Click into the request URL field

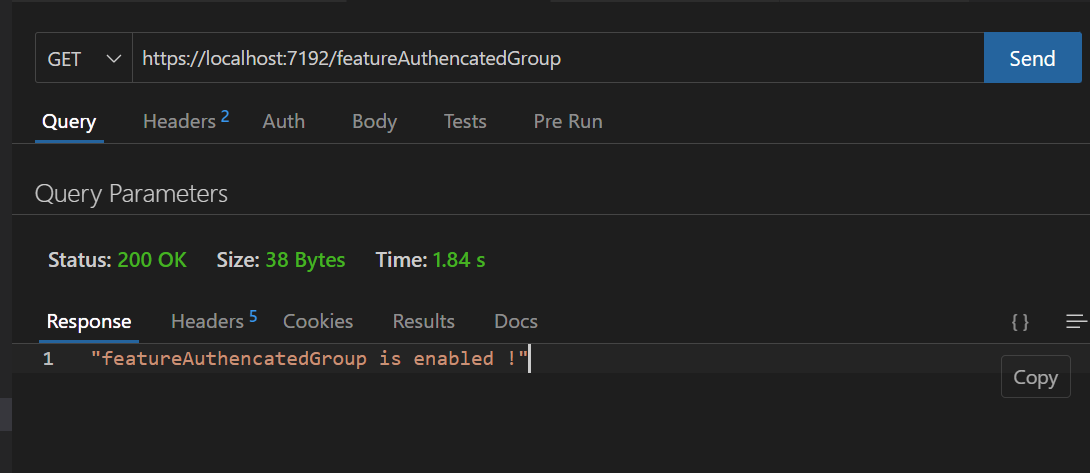tap(558, 58)
